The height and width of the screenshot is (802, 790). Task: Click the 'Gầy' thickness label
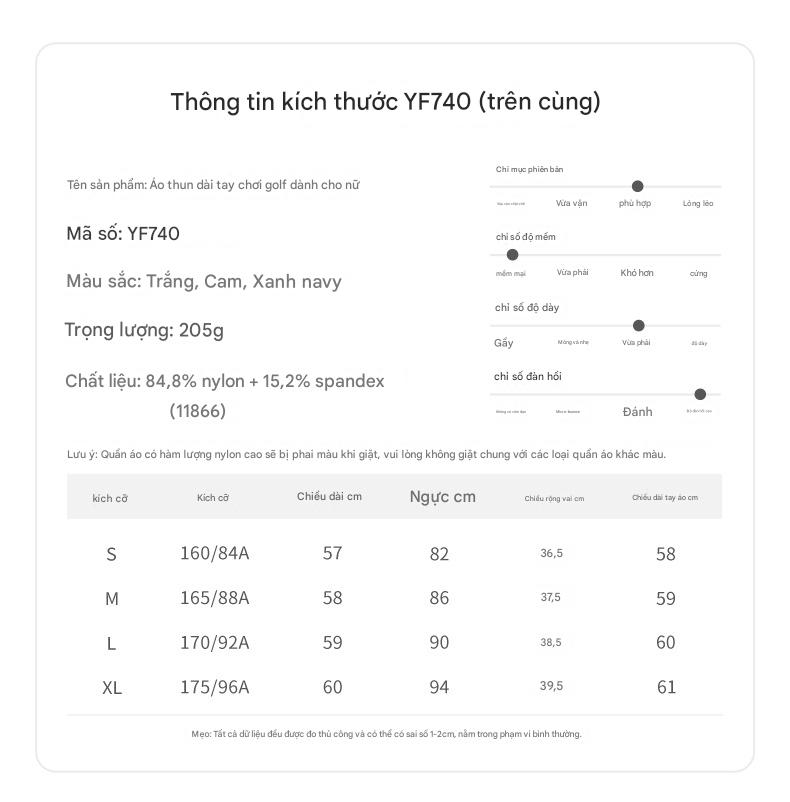(504, 343)
